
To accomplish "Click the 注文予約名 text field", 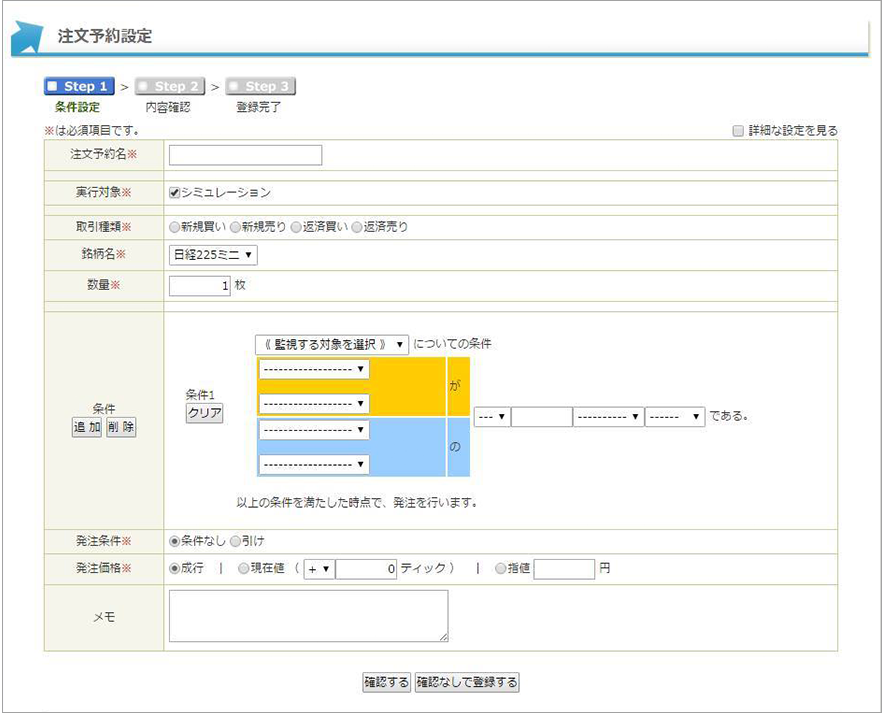I will (x=245, y=155).
